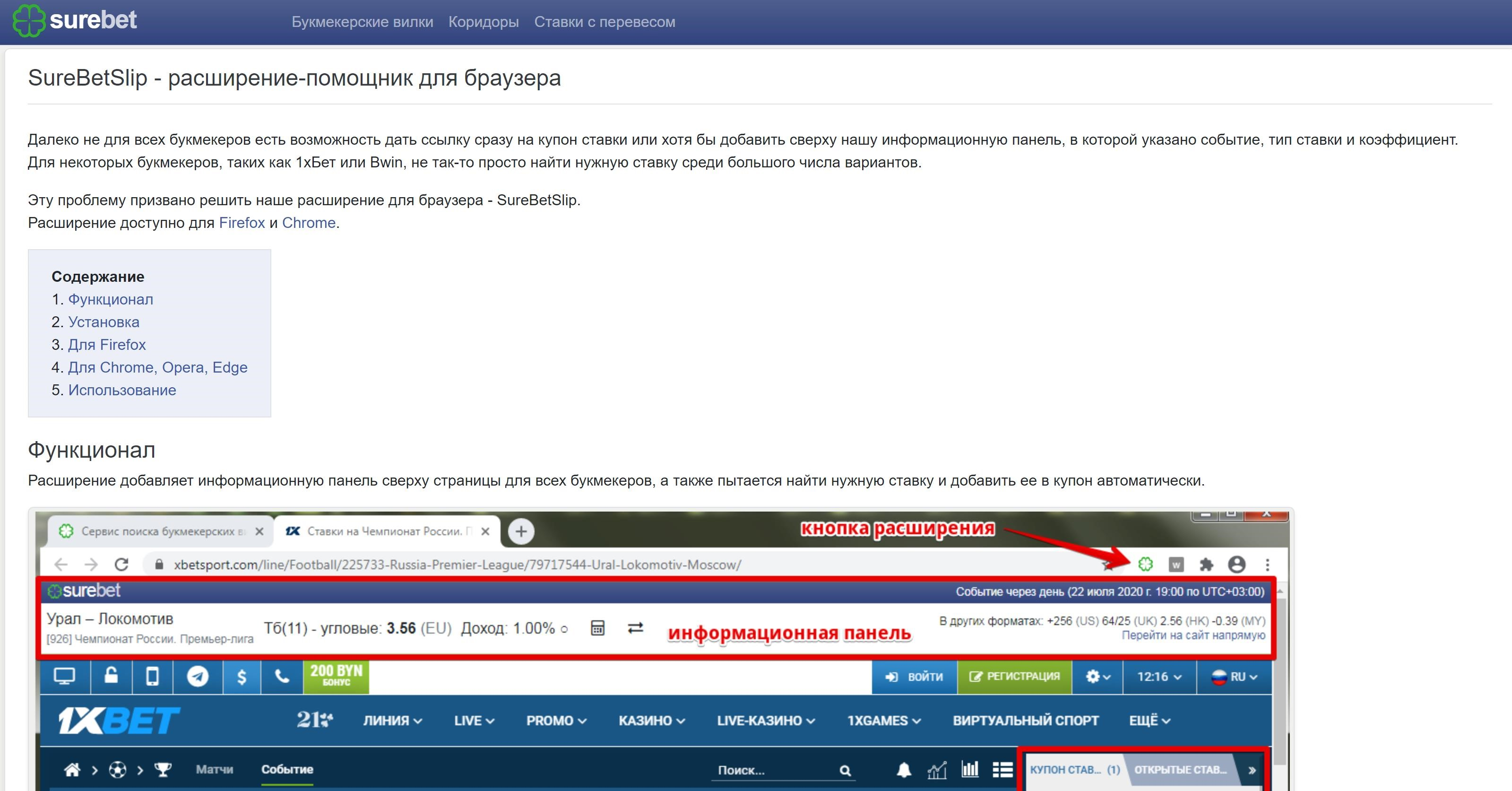Click the green SureBetSlip extension button

1145,565
